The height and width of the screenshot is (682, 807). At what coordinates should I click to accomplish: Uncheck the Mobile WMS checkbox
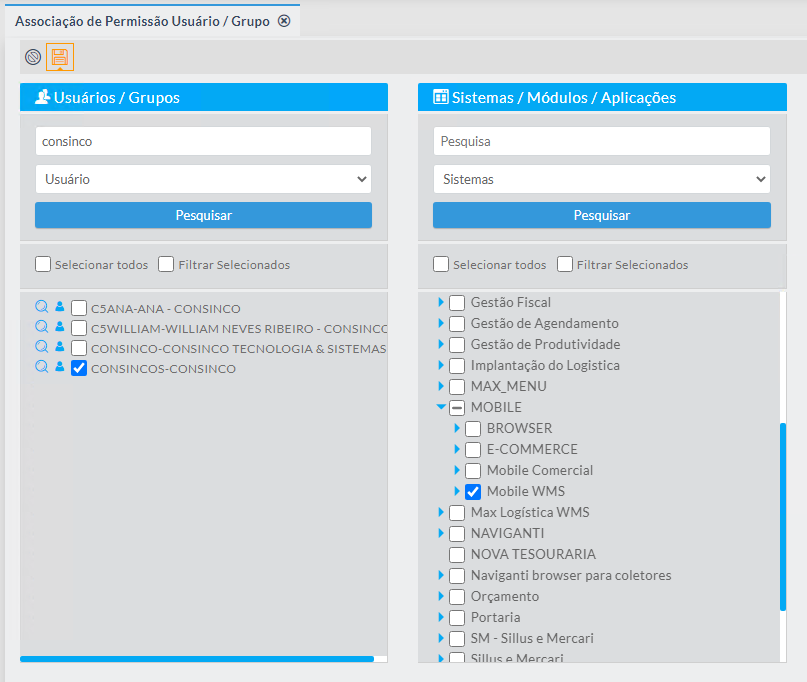(x=473, y=492)
